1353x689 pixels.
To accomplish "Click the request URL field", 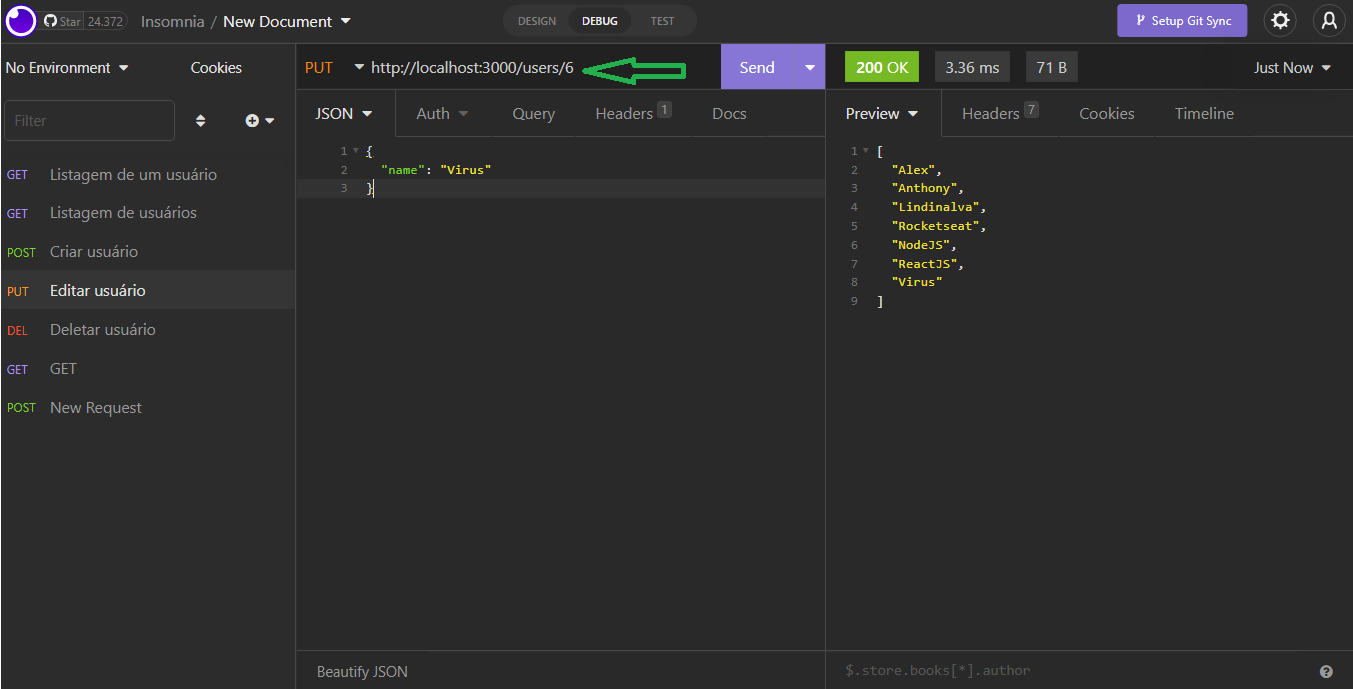I will pos(543,68).
